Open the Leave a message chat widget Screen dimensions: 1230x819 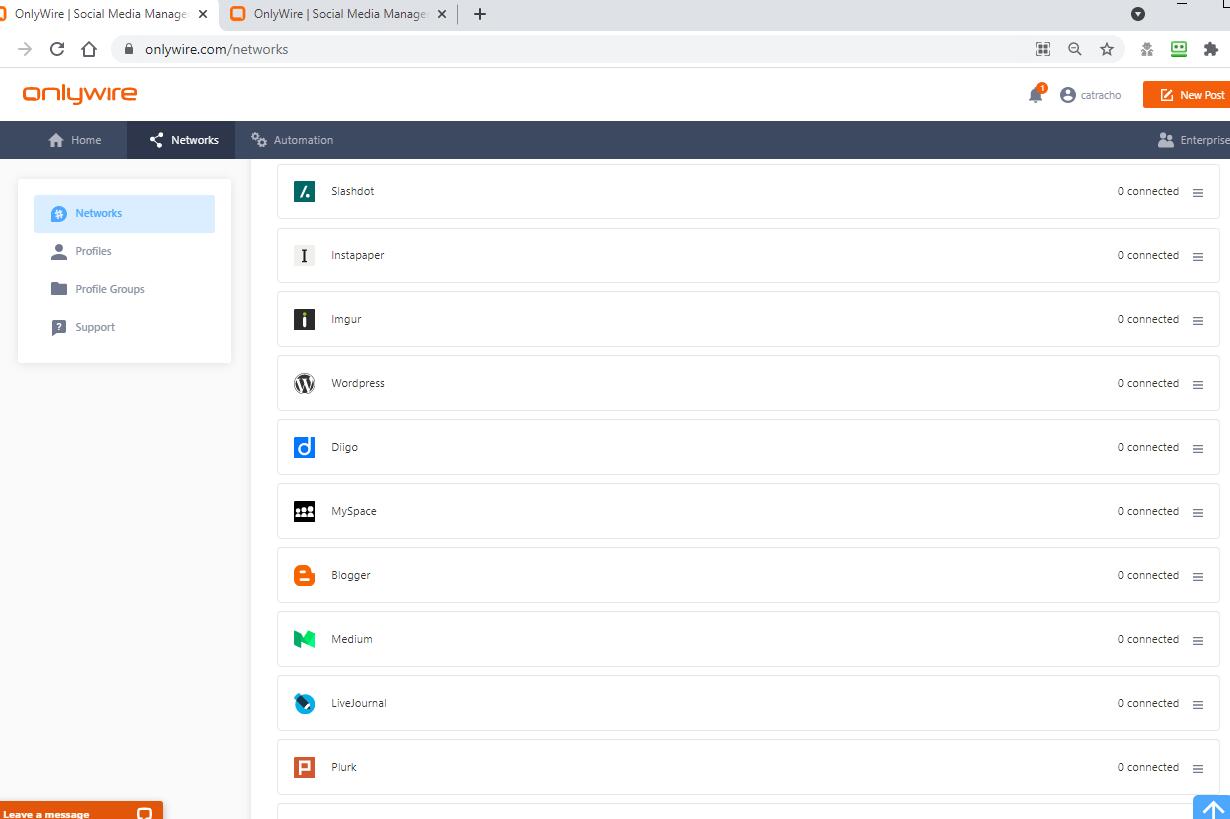click(x=80, y=812)
